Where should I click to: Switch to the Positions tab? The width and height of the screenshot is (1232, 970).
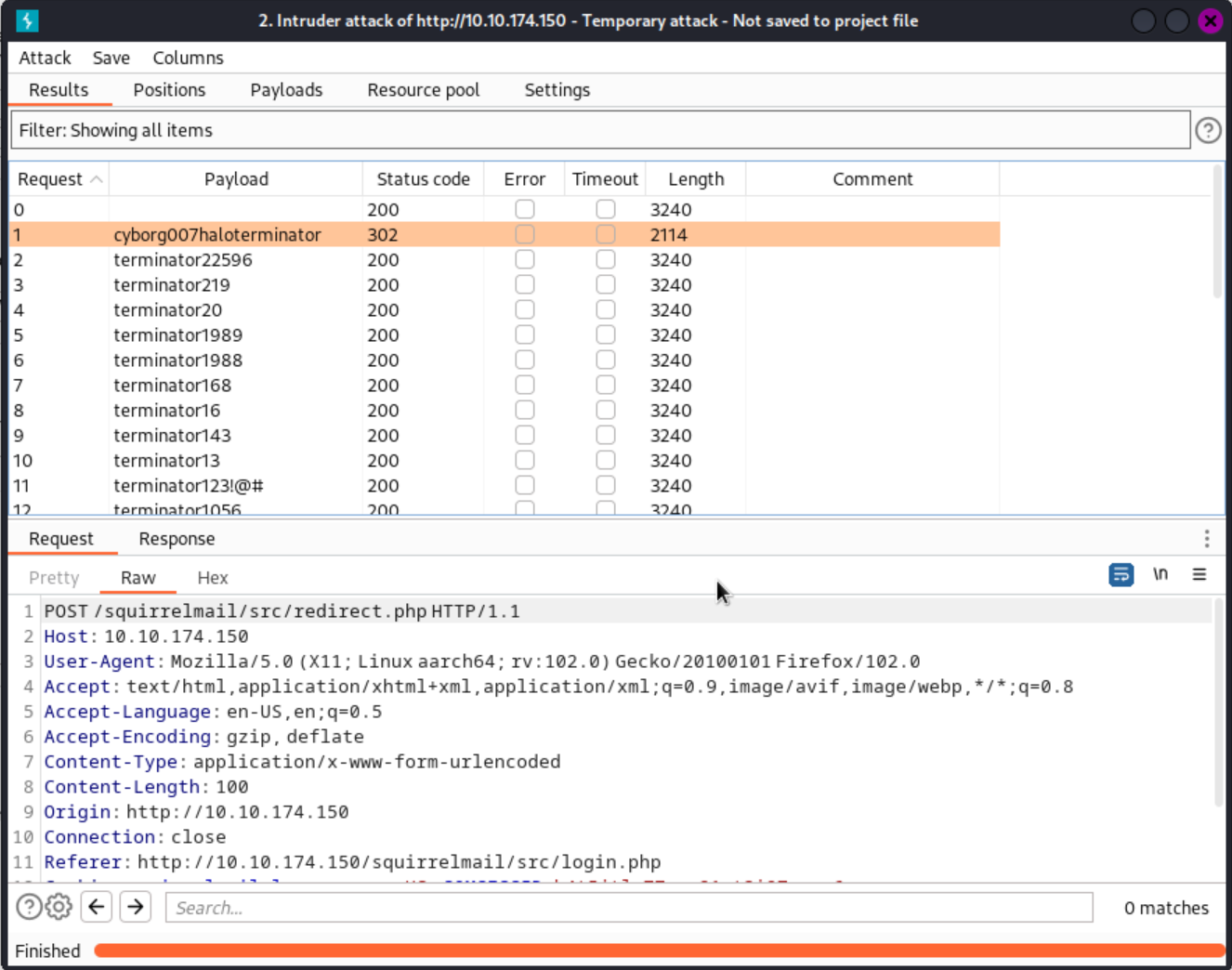[x=169, y=90]
